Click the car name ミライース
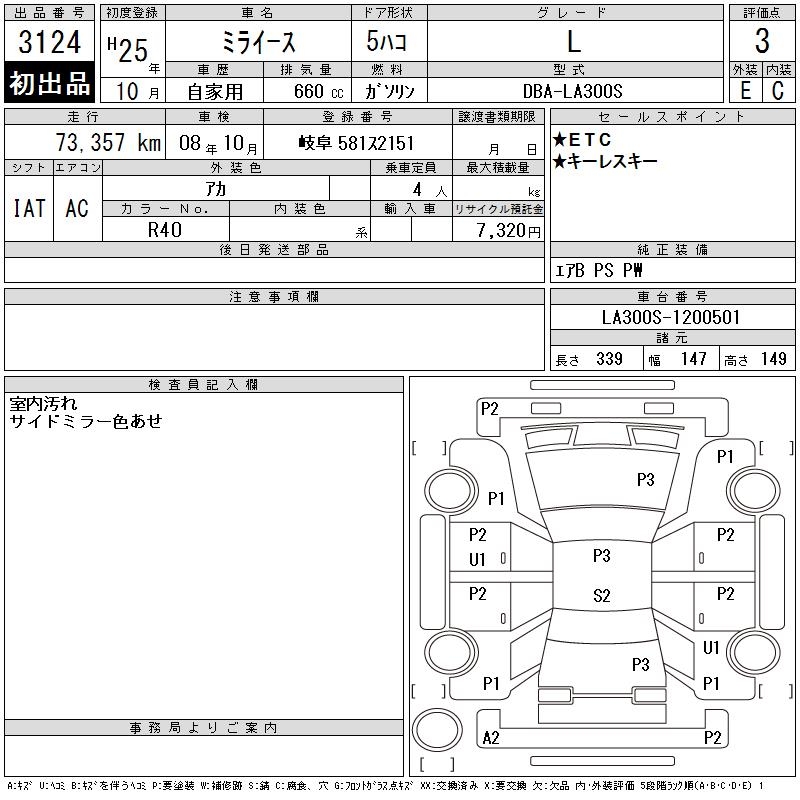 (257, 42)
